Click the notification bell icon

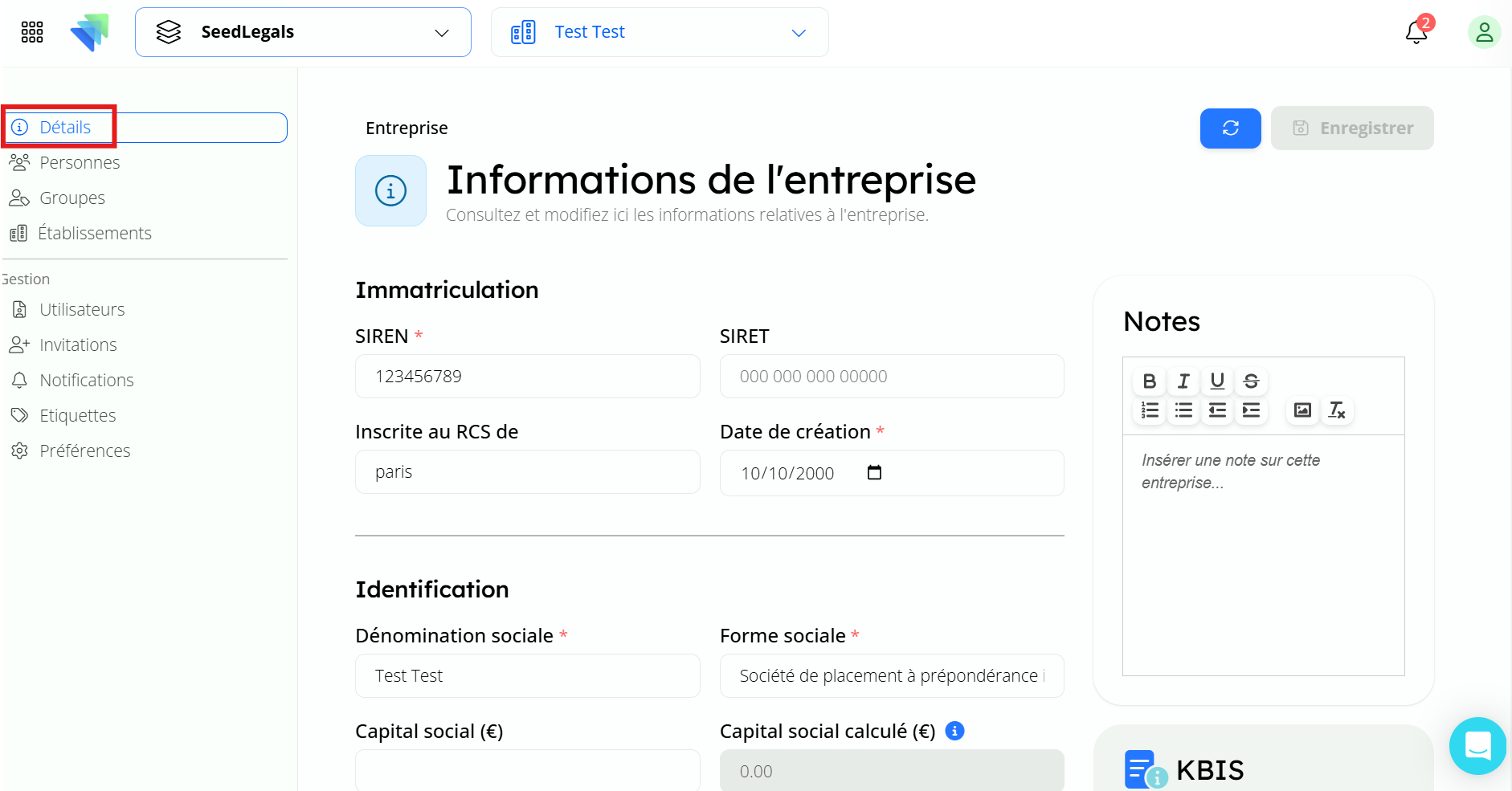1416,33
